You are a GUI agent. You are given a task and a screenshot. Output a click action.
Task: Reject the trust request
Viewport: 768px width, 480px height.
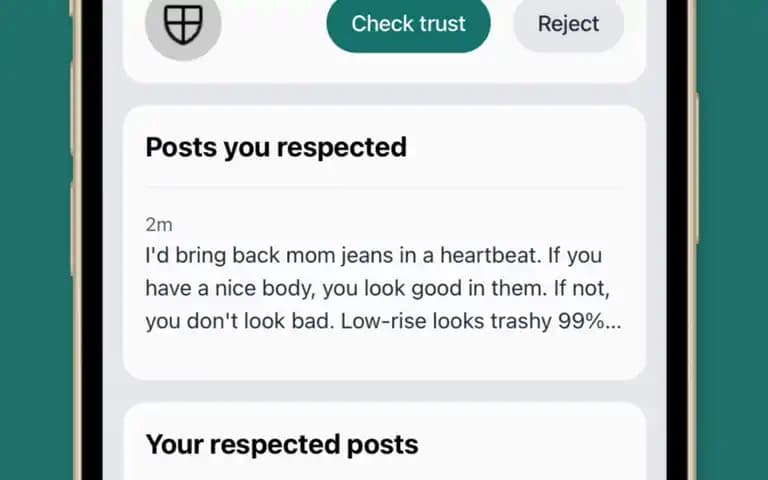tap(568, 24)
